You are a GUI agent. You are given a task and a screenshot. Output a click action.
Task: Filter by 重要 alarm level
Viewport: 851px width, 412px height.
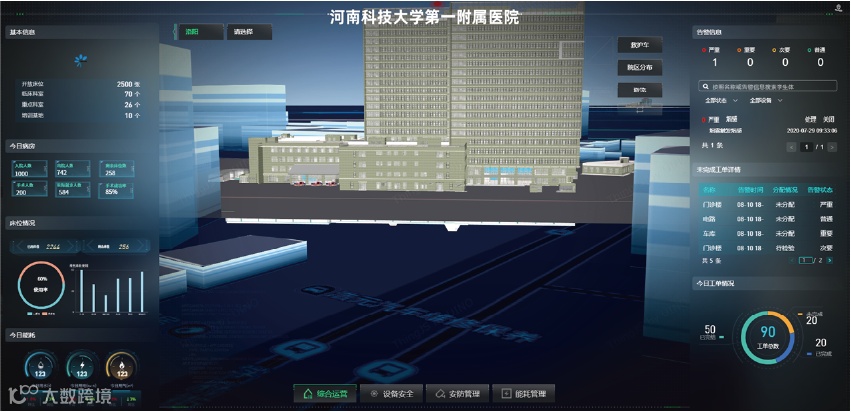[x=746, y=49]
